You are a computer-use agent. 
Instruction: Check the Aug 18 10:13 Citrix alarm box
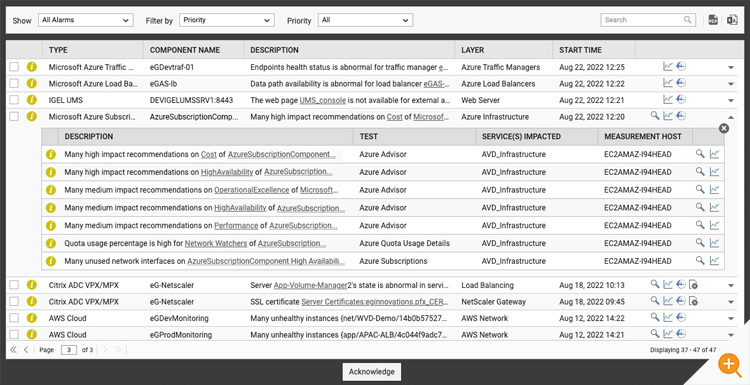[x=14, y=285]
